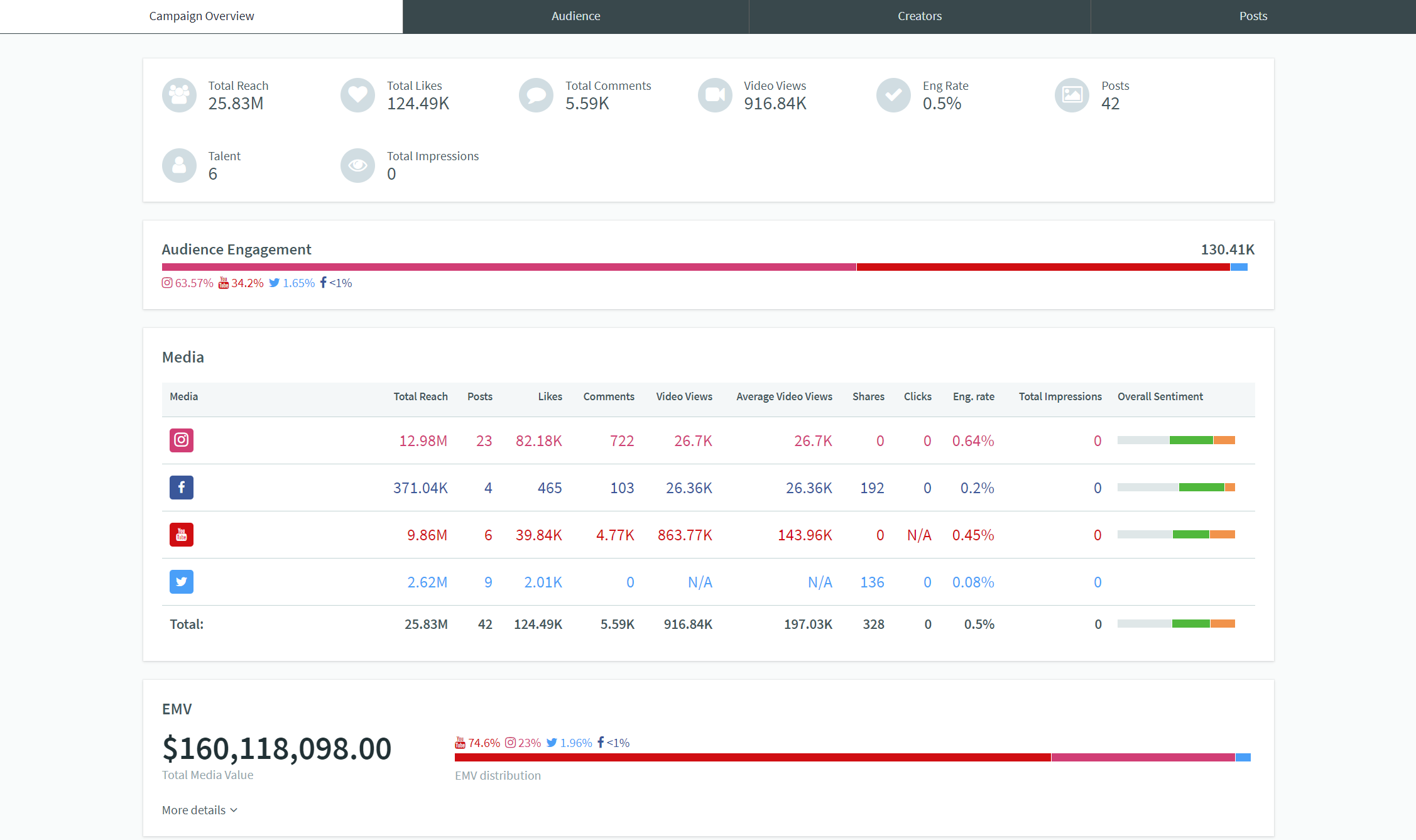
Task: Sort by Total Reach column header
Action: tap(420, 396)
